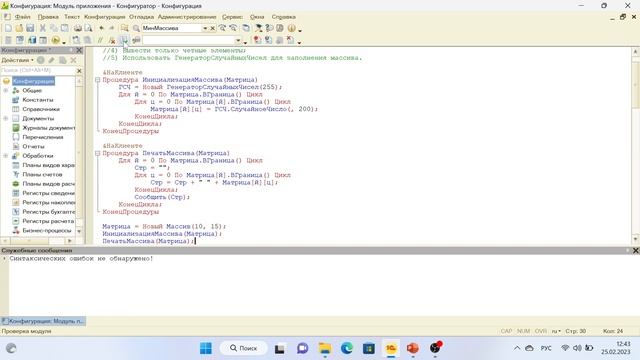Image resolution: width=640 pixels, height=360 pixels.
Task: Open the empty procedure list combo dropdown
Action: (238, 40)
